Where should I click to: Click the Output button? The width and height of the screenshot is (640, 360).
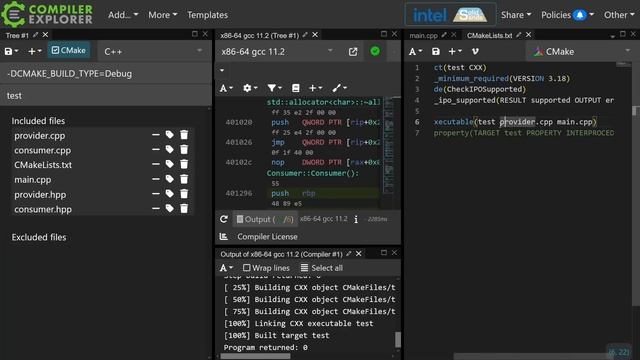[x=264, y=219]
